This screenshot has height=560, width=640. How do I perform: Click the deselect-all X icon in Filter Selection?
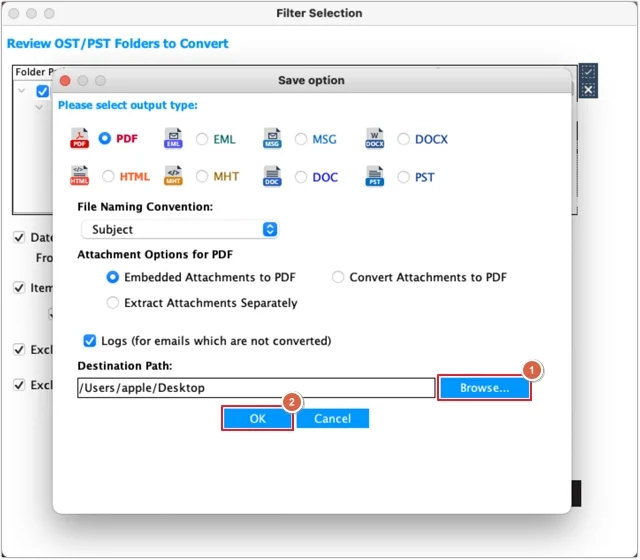(588, 90)
